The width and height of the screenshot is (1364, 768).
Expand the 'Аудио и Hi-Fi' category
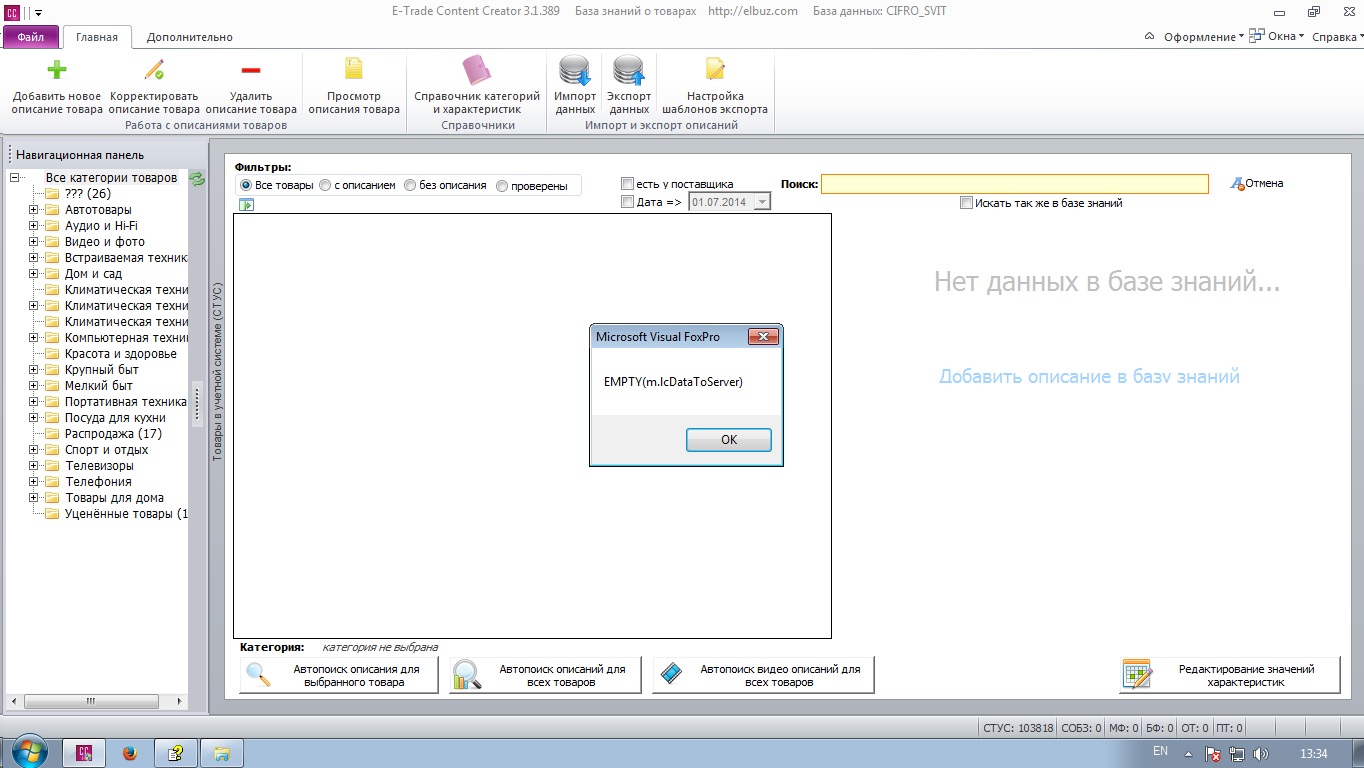[33, 226]
